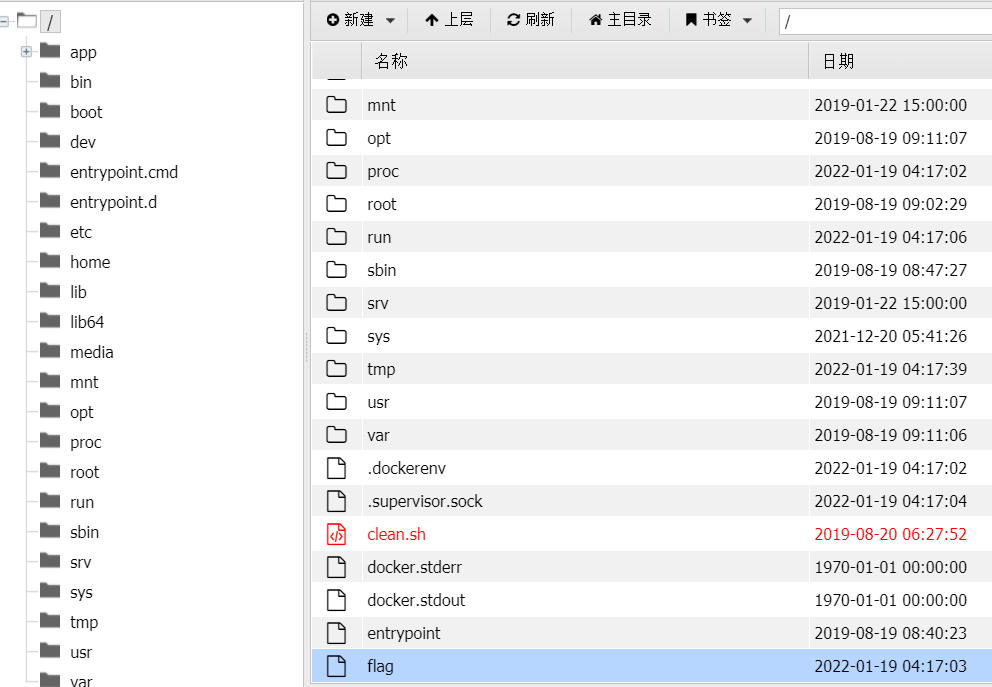Click the flag date 2022-01-19 04:17:03
992x687 pixels.
tap(890, 666)
